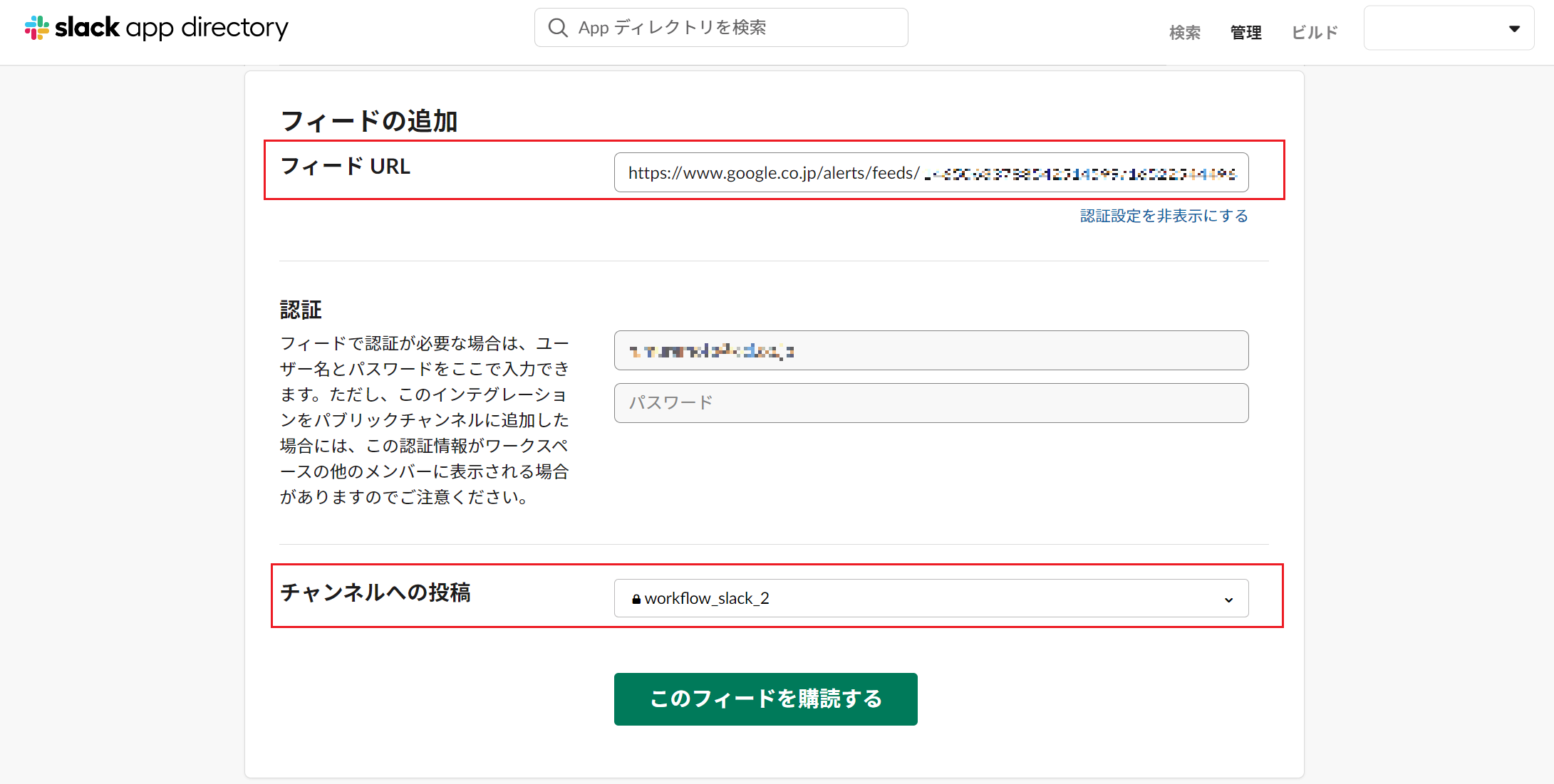Focus the App directory search field
Screen dimensions: 1554x784
pos(721,28)
